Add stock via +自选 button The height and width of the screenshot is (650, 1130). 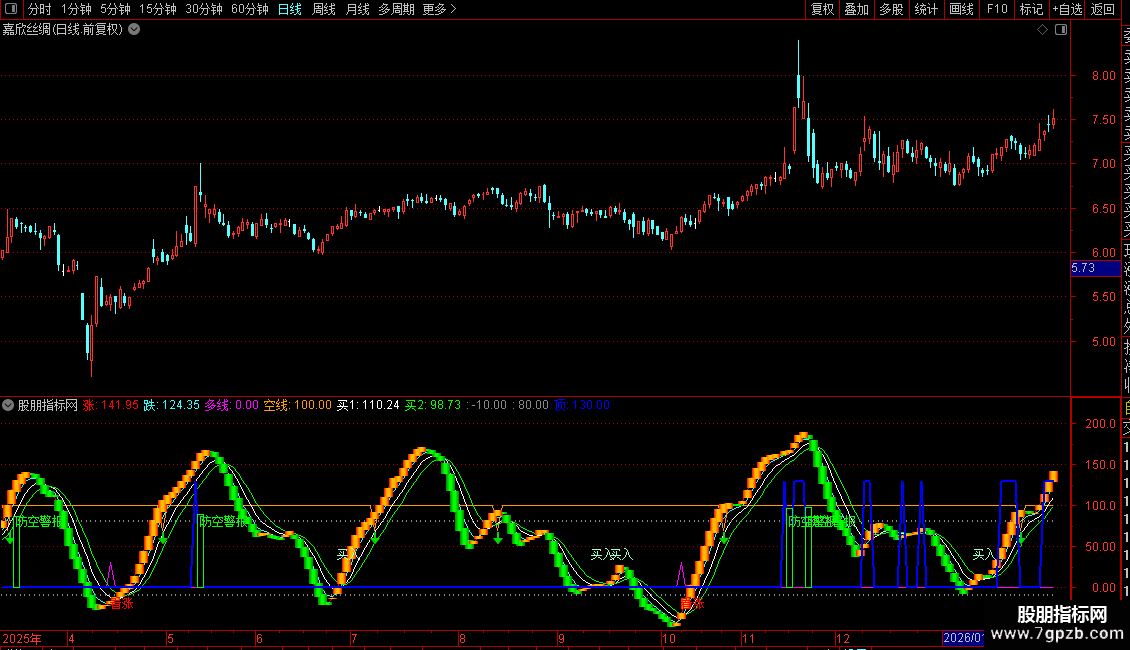(x=1067, y=10)
